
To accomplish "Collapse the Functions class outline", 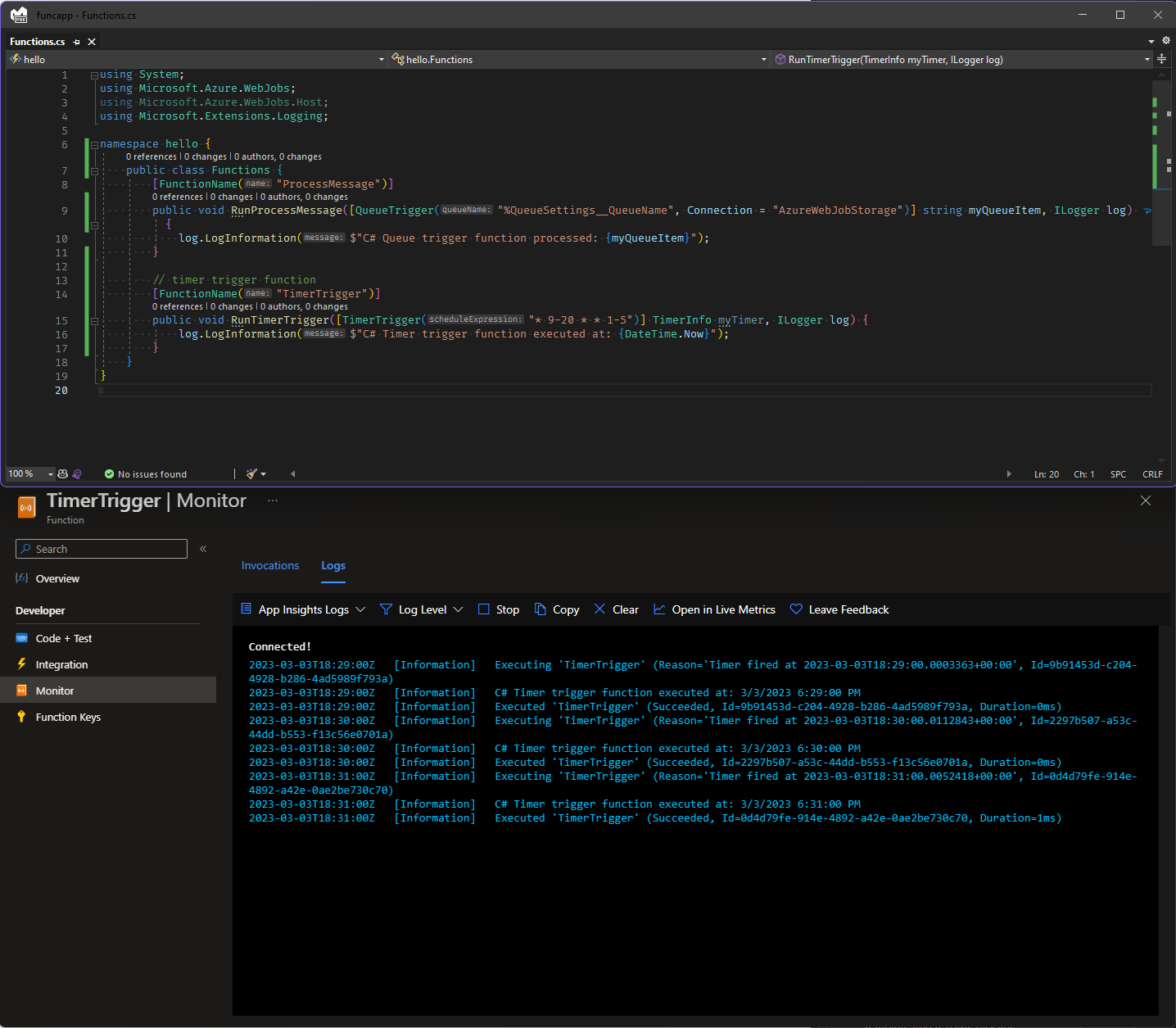I will pos(94,171).
